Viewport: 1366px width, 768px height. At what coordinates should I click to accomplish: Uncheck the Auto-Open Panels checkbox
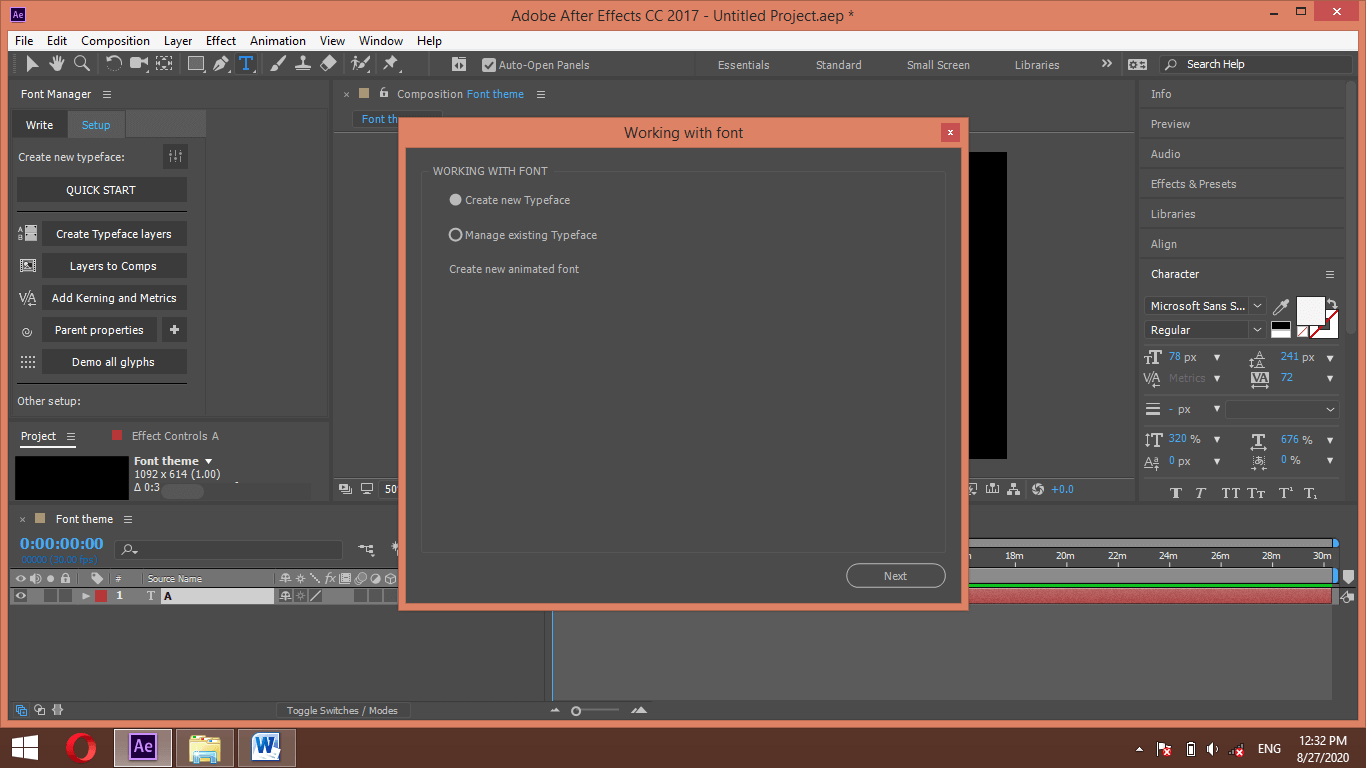coord(489,64)
